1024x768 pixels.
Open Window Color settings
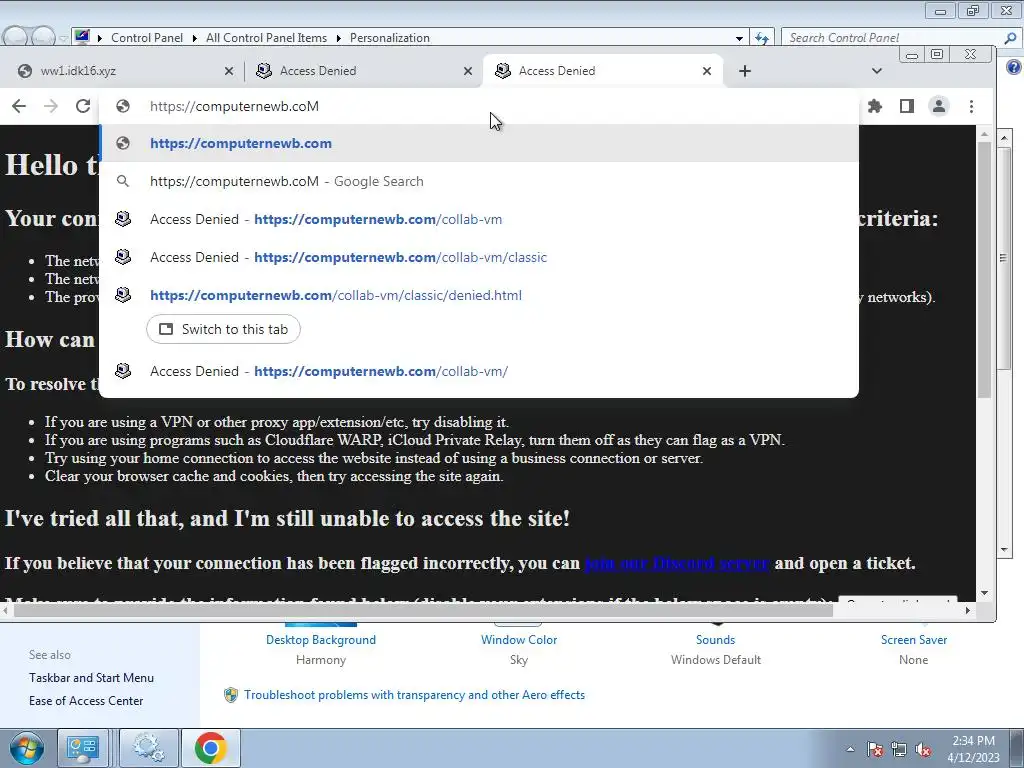pos(519,640)
